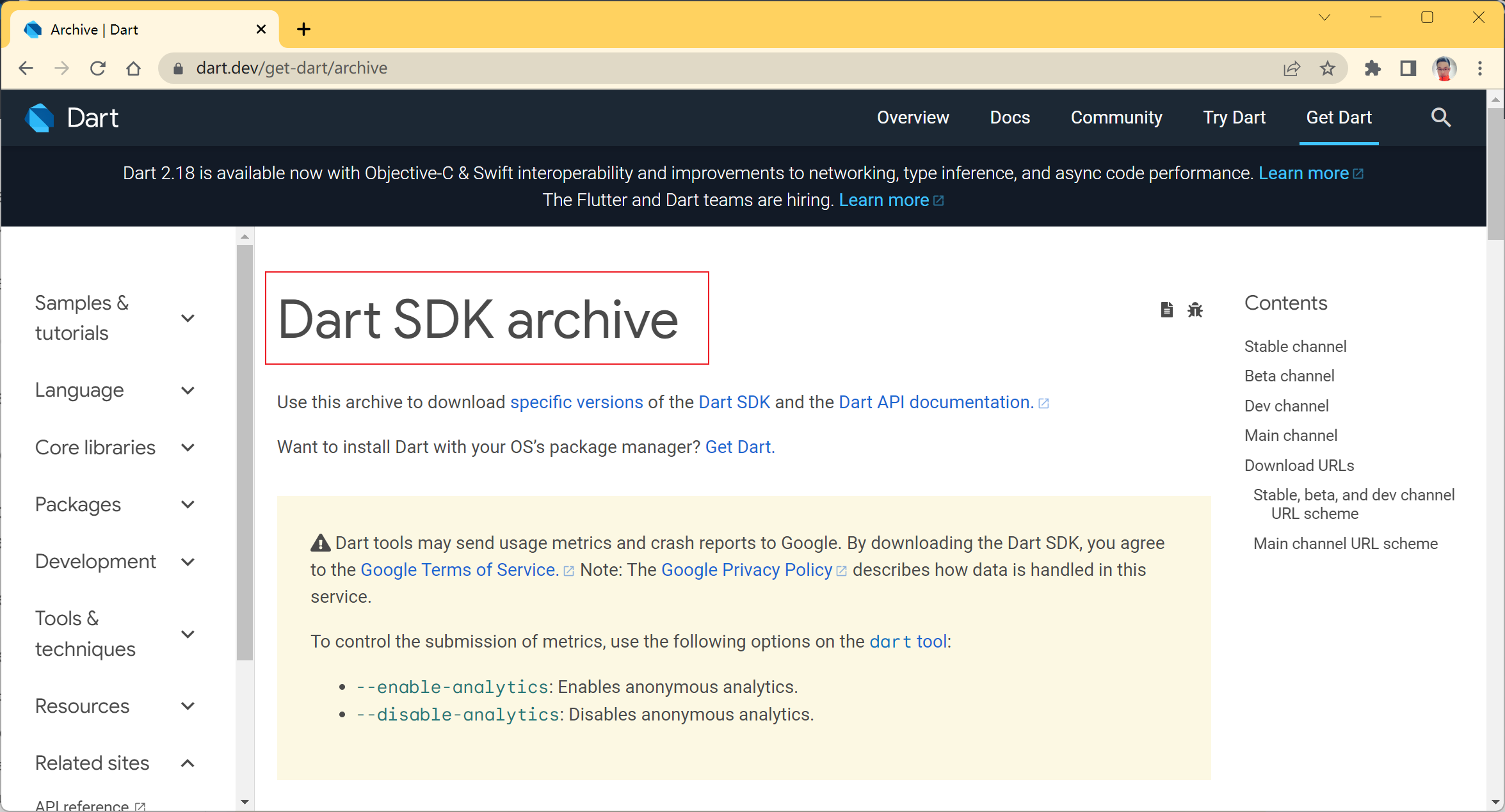Viewport: 1505px width, 812px height.
Task: Click the sidebar vertical scrollbar thumb
Action: click(x=245, y=452)
